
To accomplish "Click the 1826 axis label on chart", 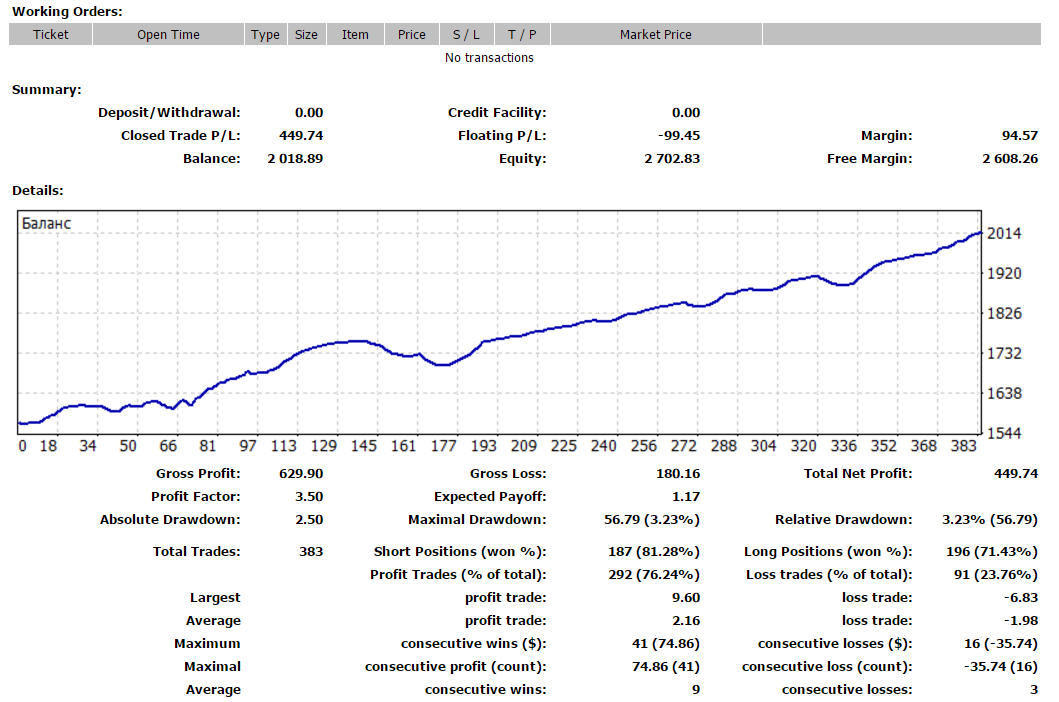I will click(1004, 314).
